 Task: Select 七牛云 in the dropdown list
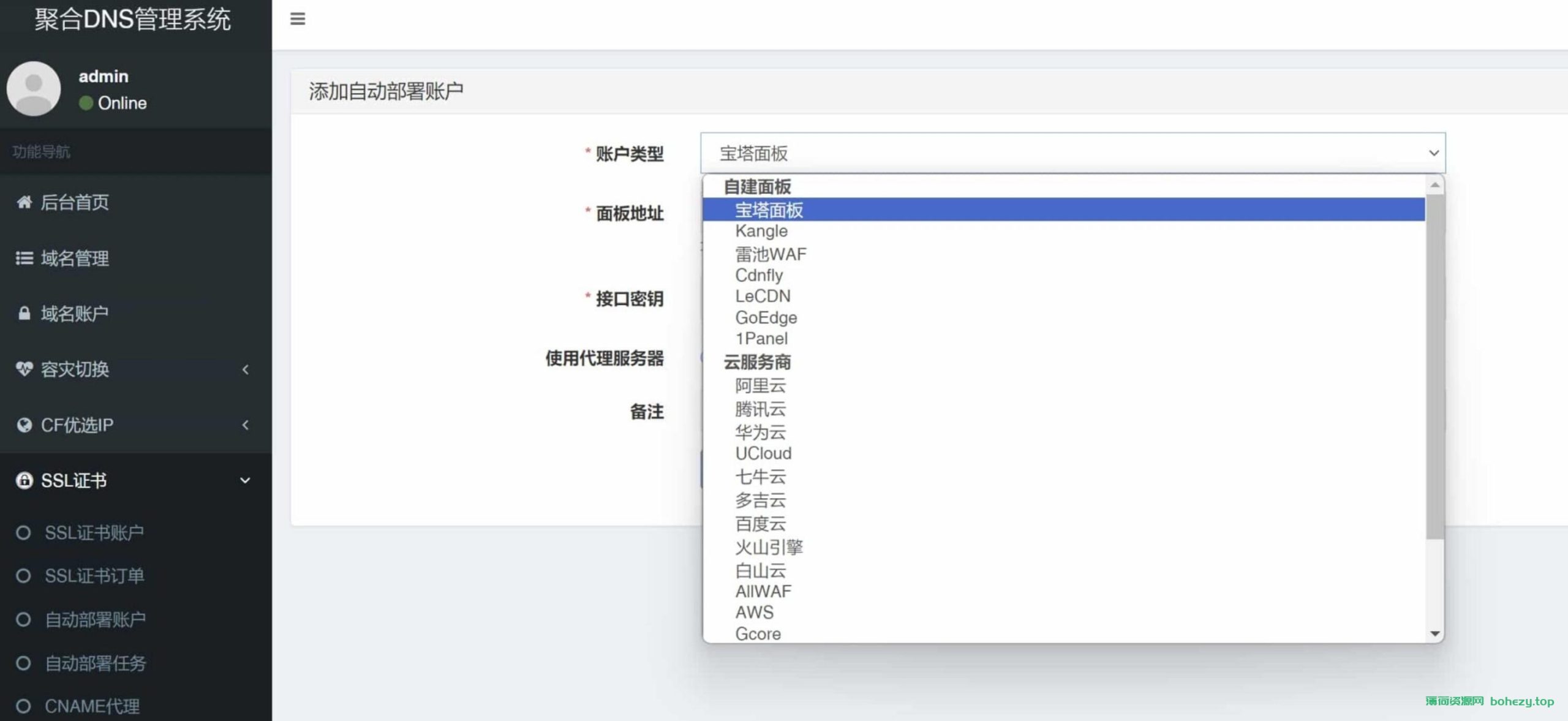click(1064, 476)
